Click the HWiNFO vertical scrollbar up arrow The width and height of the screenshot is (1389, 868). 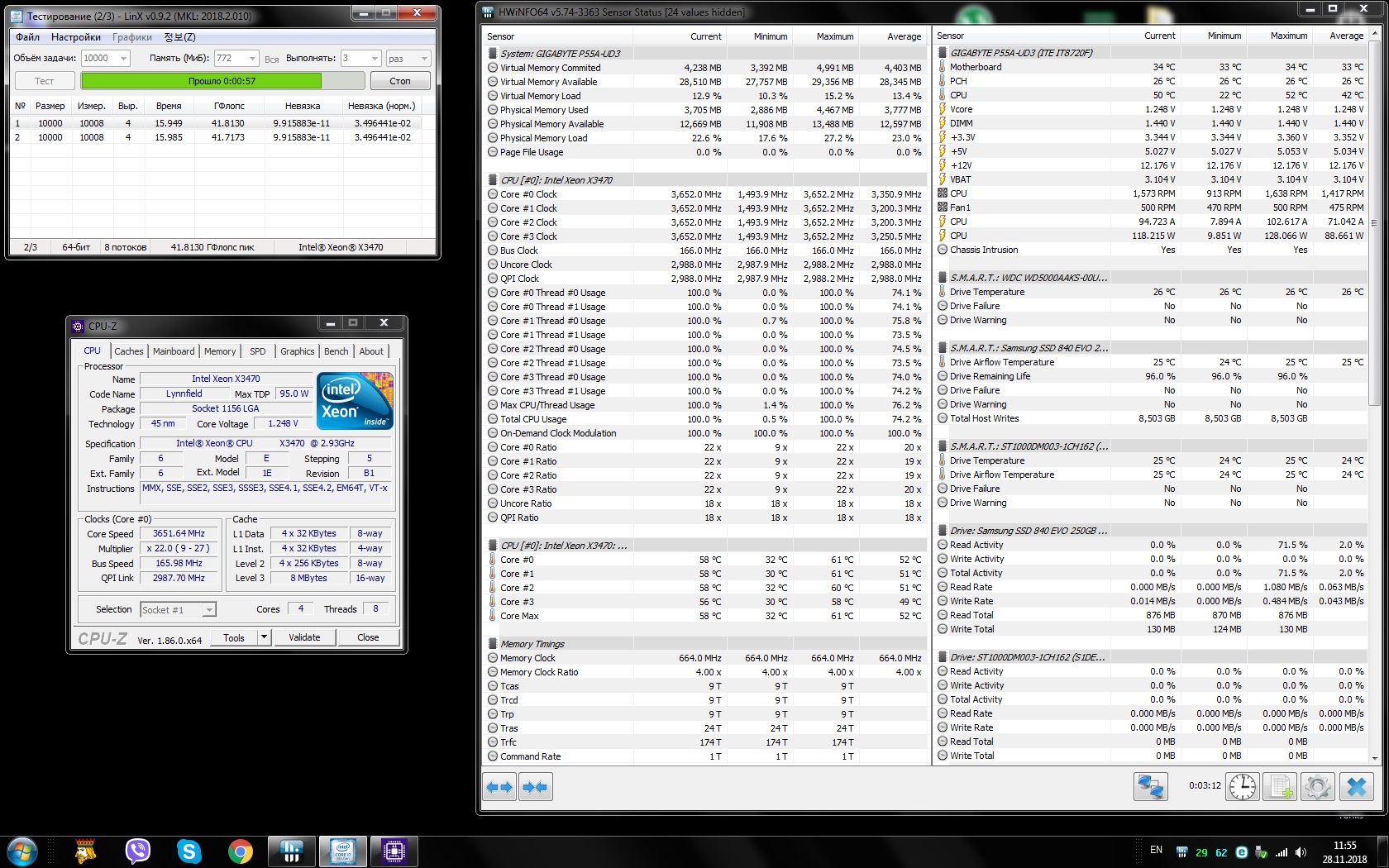tap(1375, 34)
